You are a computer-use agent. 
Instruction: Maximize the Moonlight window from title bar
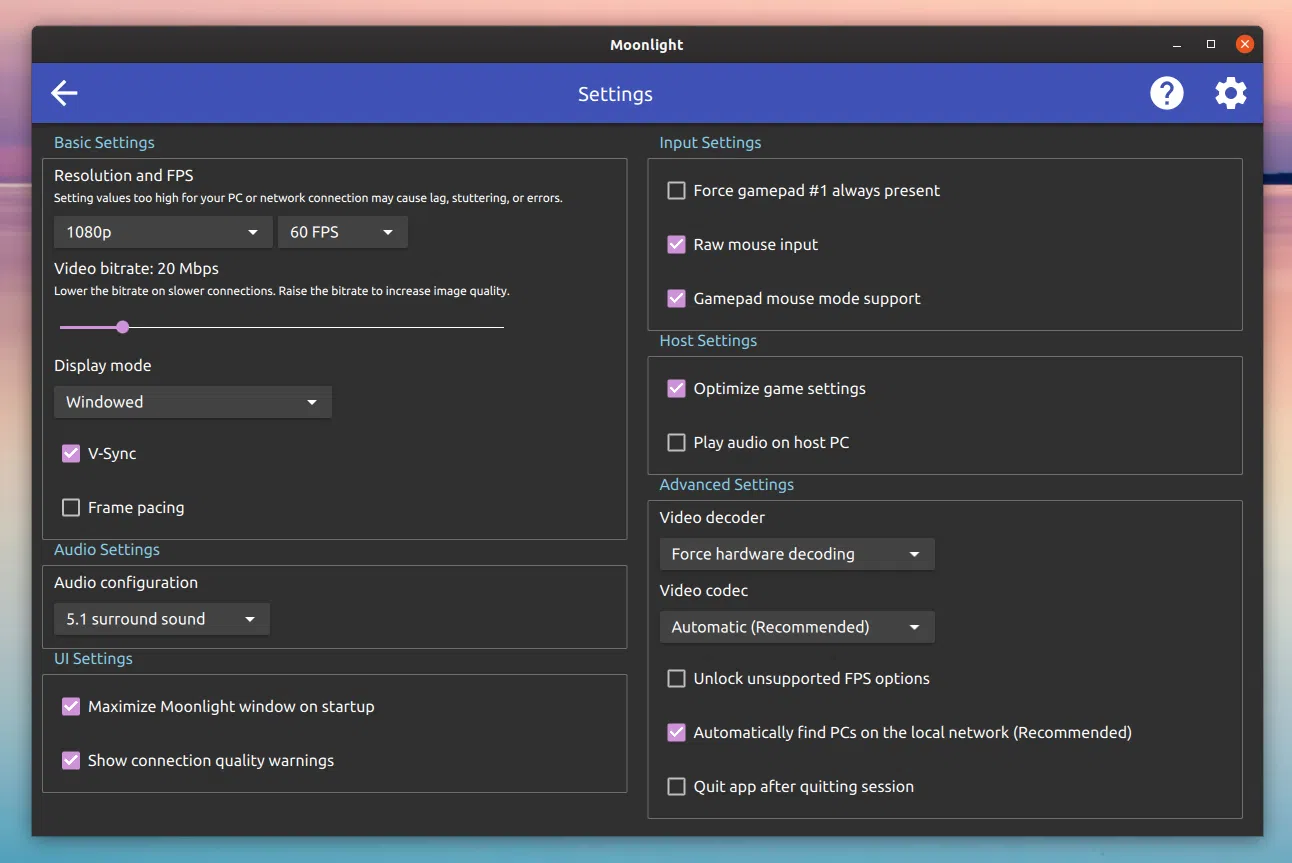tap(1211, 44)
